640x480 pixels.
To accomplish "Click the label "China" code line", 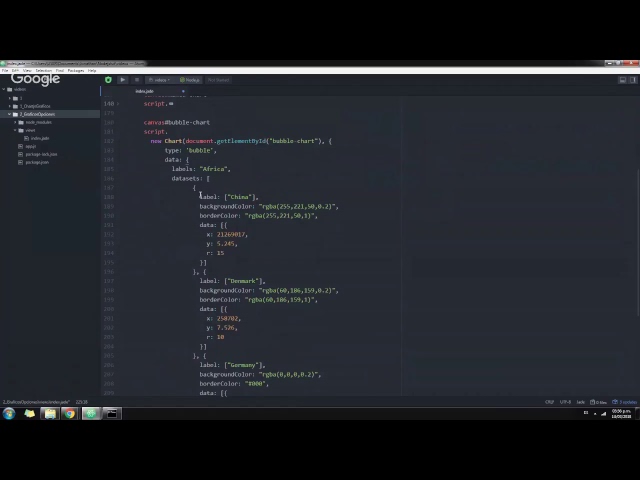I will pos(229,197).
